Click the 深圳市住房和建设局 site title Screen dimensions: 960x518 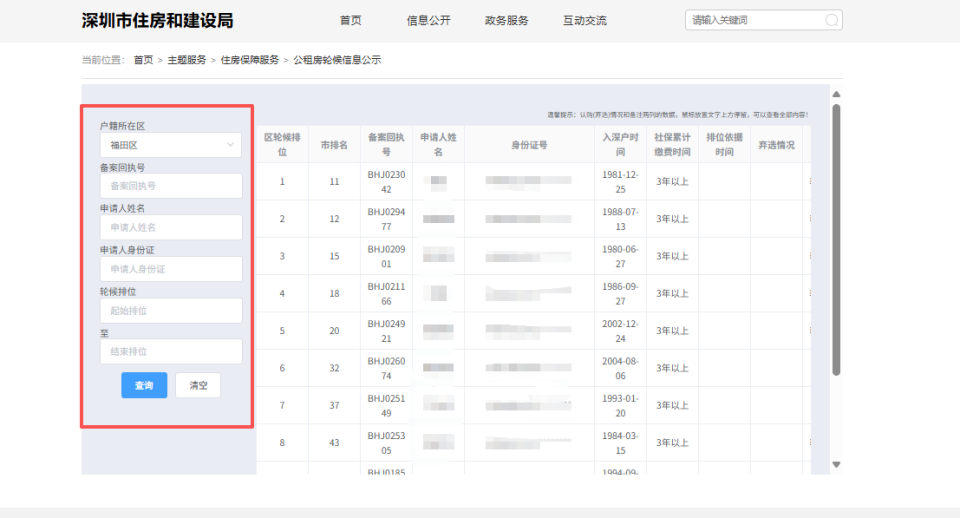tap(157, 20)
